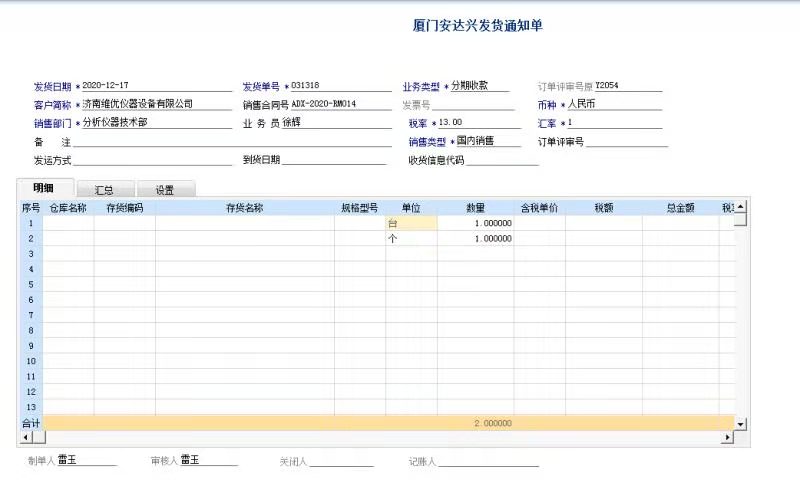Click the 销售类型 field 国内销售
This screenshot has height=496, width=800.
488,141
